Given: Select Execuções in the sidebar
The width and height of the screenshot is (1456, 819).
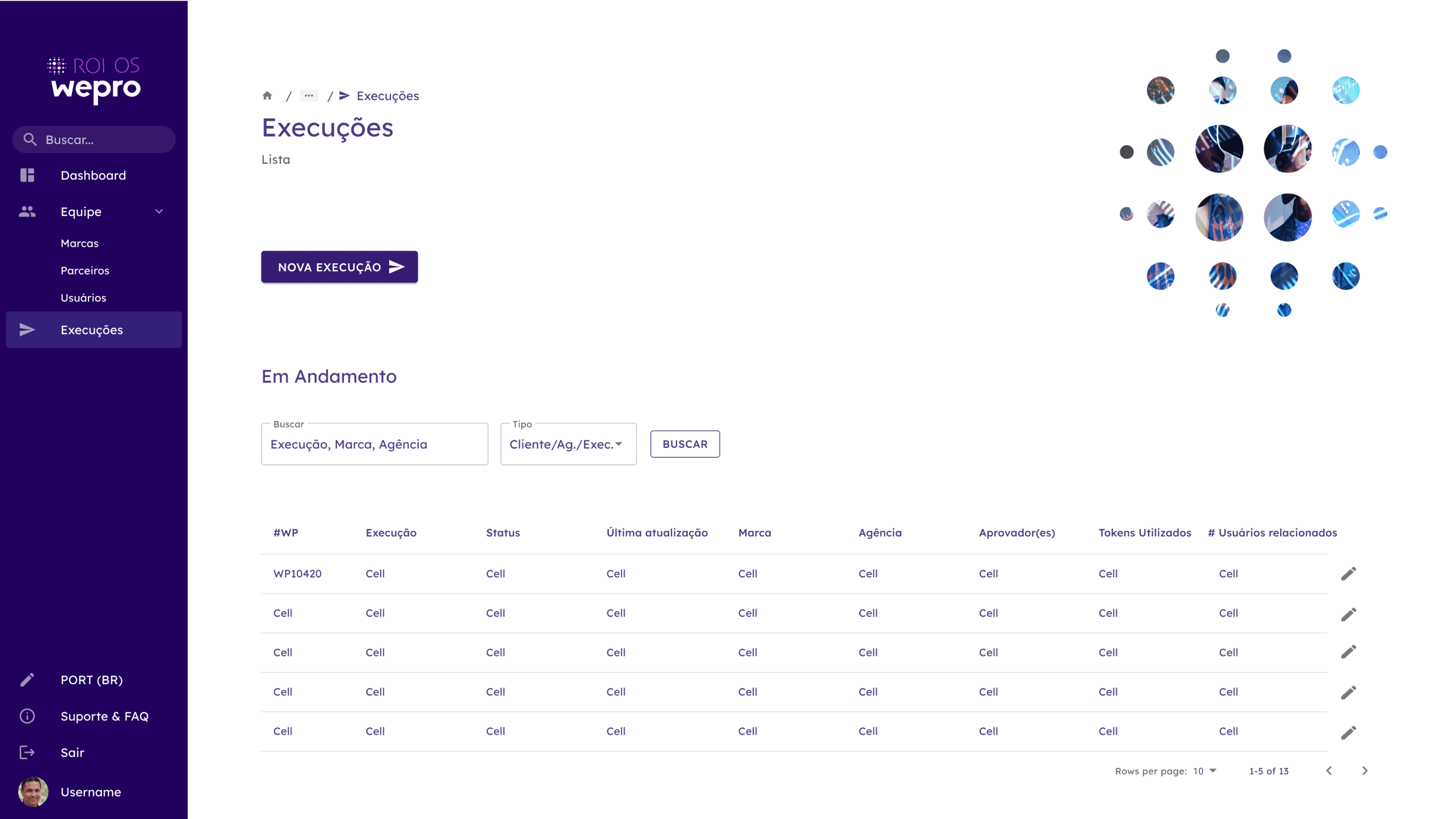Looking at the screenshot, I should click(x=94, y=330).
